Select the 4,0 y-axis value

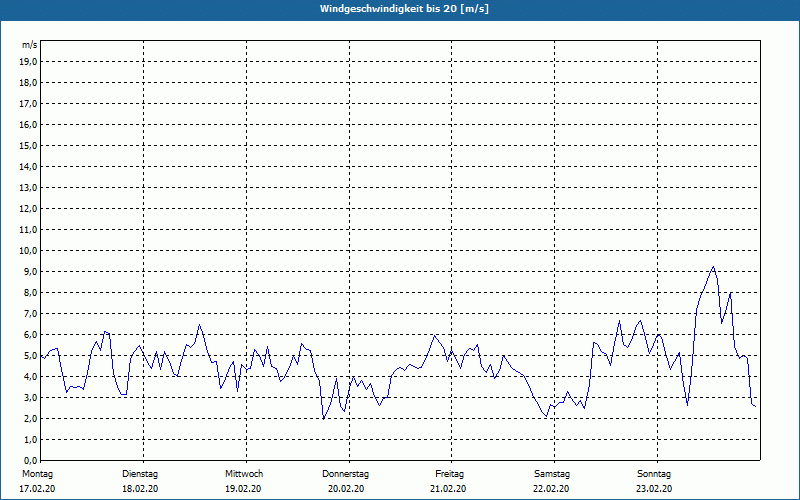(30, 377)
